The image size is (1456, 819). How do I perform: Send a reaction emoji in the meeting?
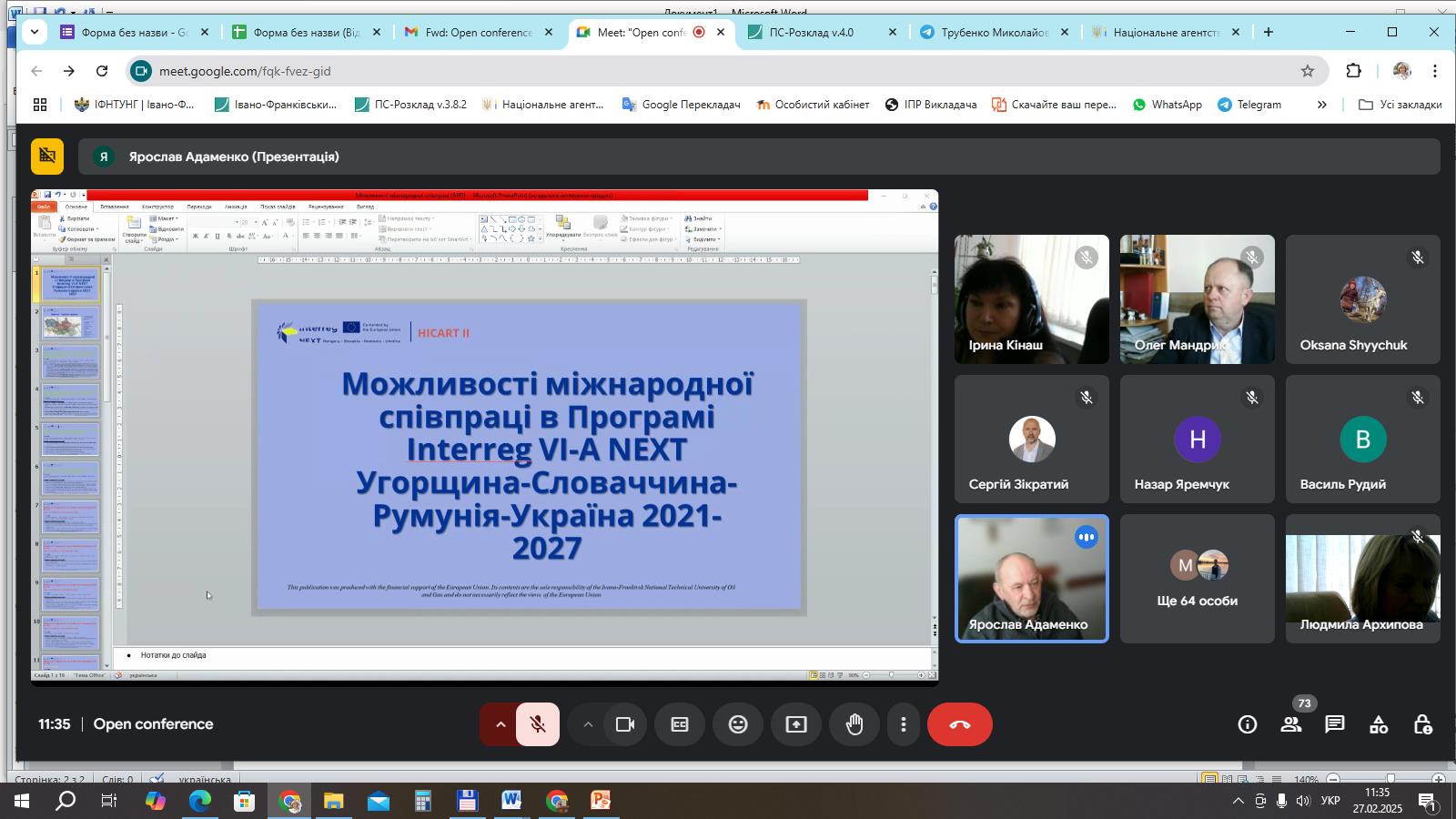(737, 724)
